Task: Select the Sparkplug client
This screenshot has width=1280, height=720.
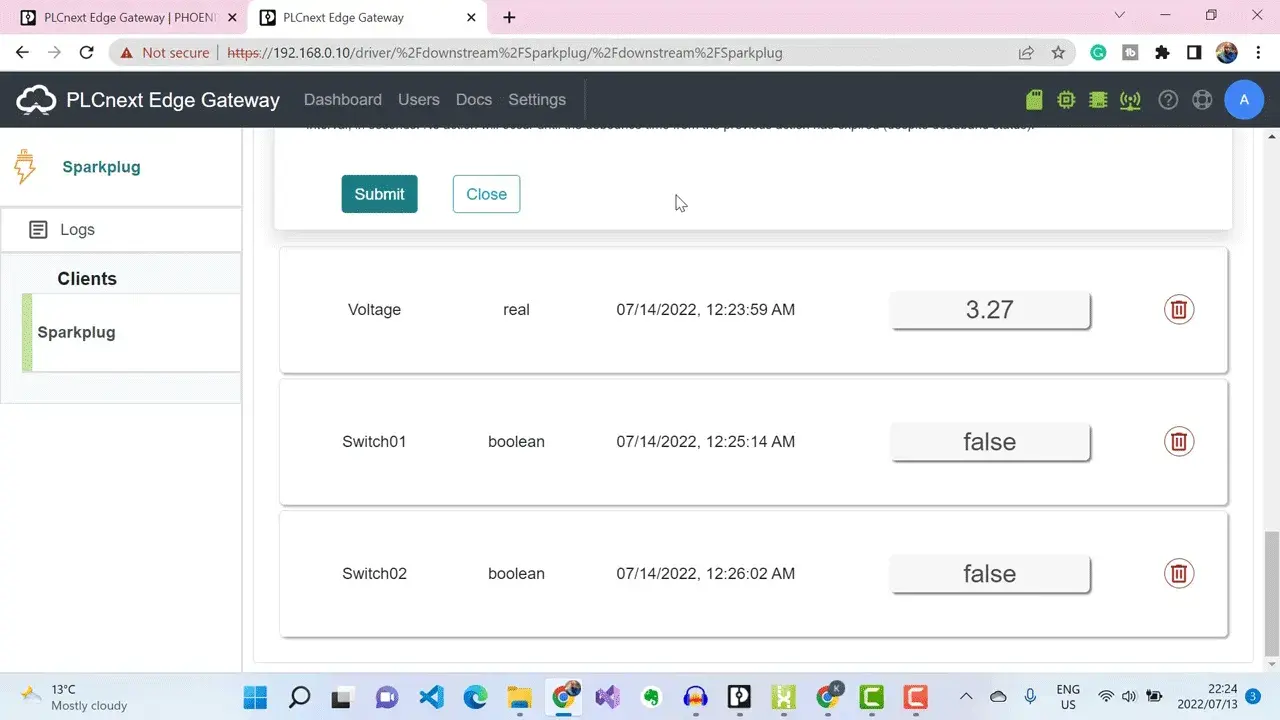Action: tap(131, 333)
